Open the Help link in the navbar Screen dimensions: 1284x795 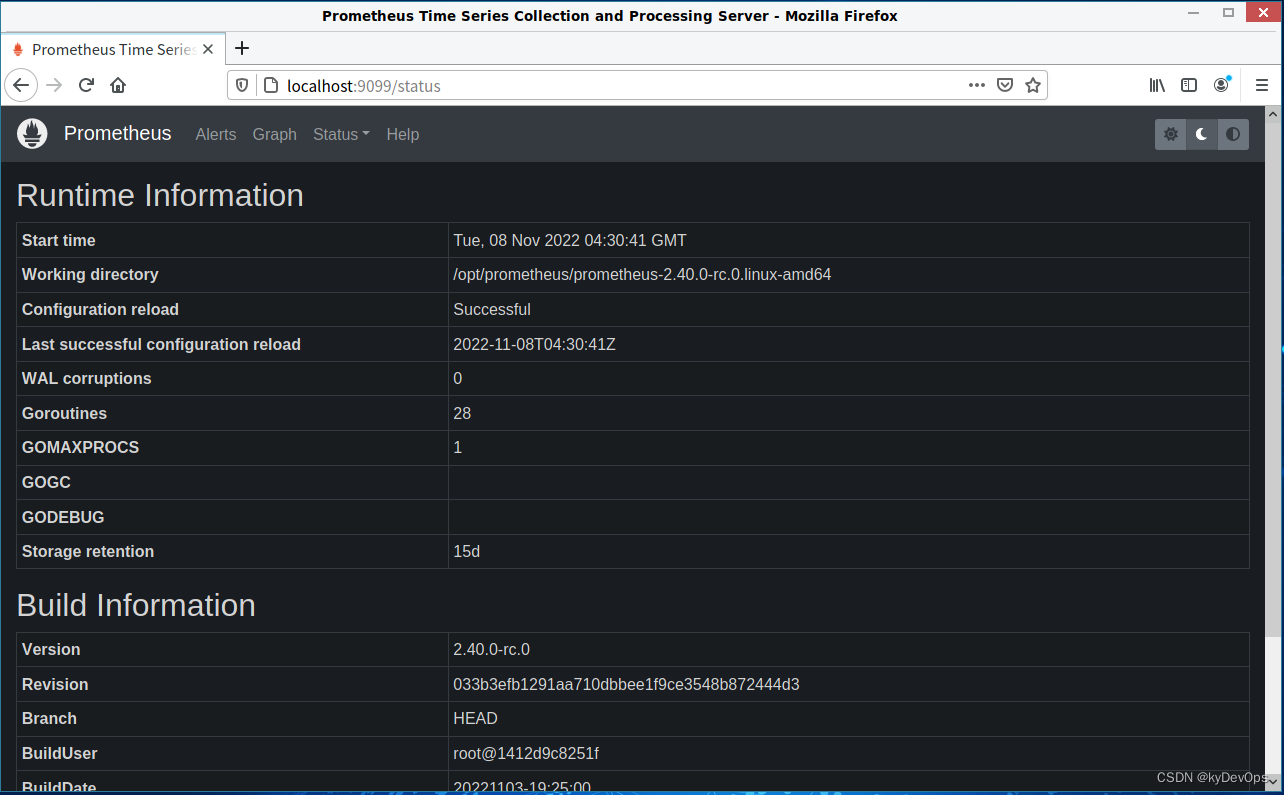[x=403, y=134]
